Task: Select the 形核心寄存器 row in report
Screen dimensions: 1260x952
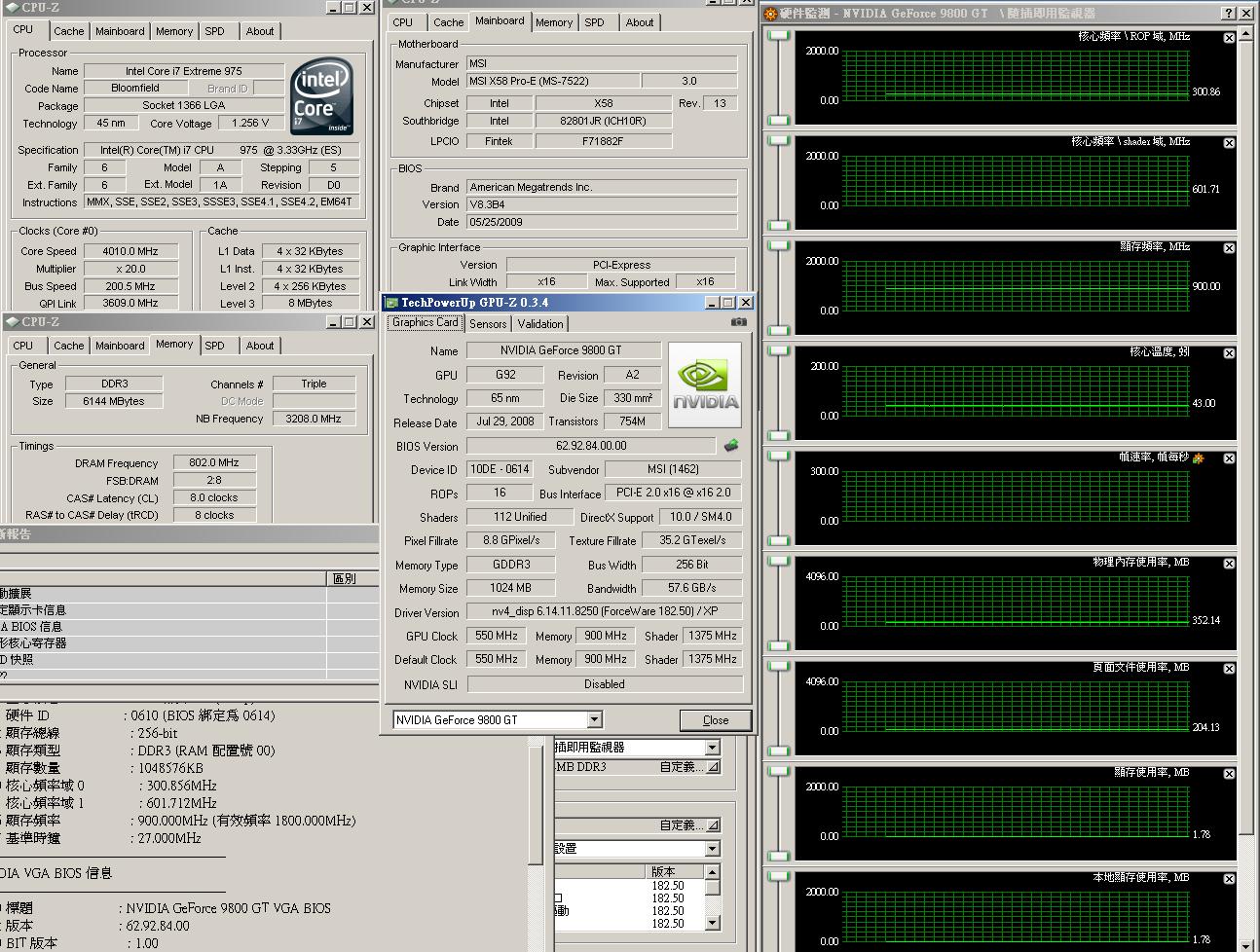Action: tap(189, 643)
